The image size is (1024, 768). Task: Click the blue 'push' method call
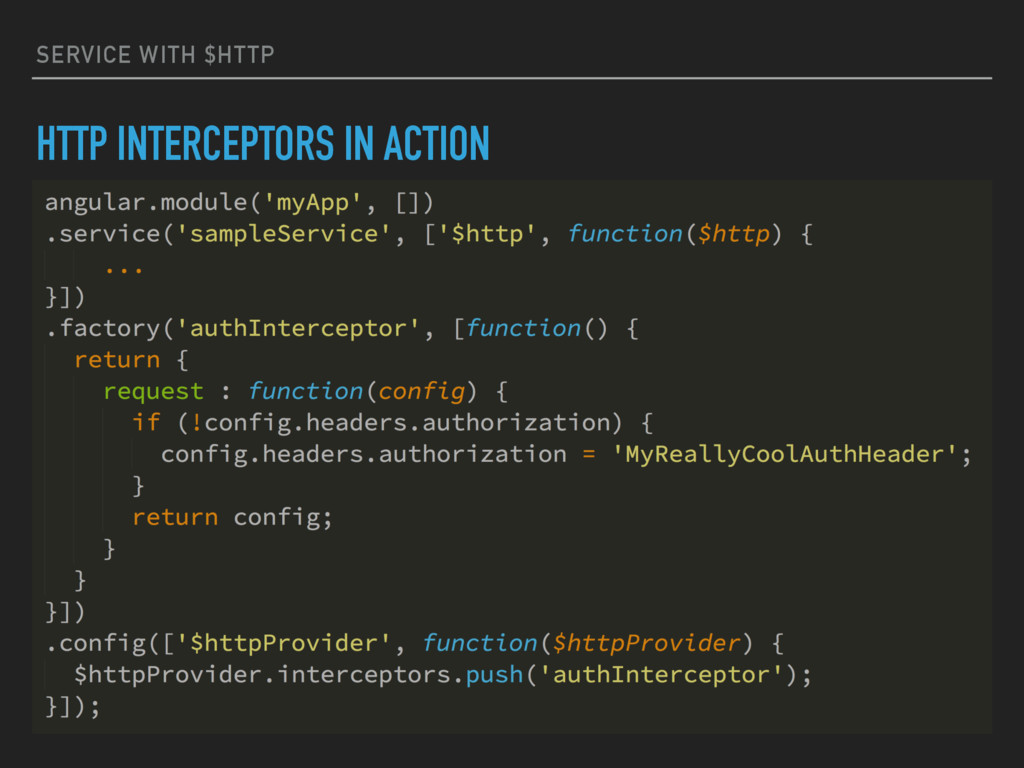coord(494,675)
